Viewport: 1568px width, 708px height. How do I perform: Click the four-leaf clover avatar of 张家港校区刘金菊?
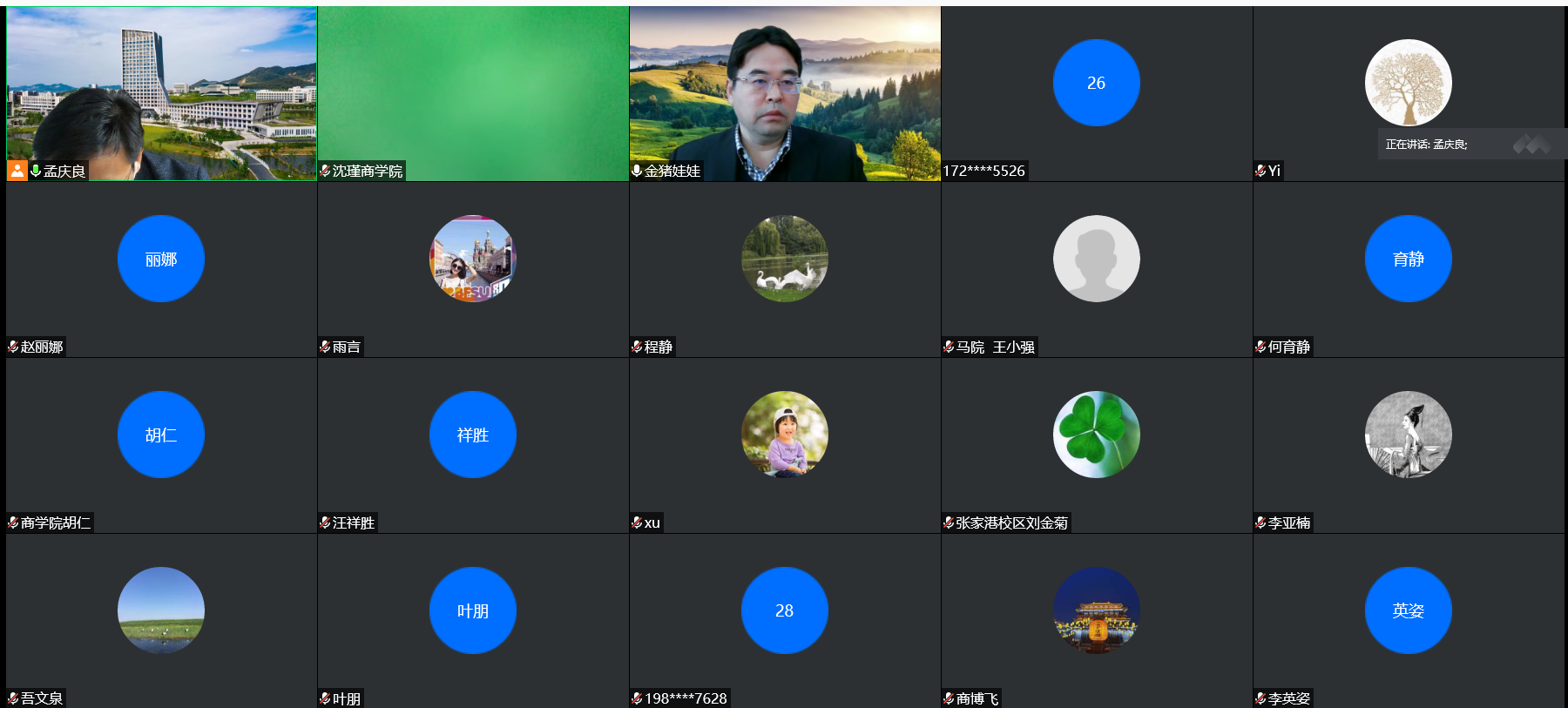pyautogui.click(x=1096, y=435)
